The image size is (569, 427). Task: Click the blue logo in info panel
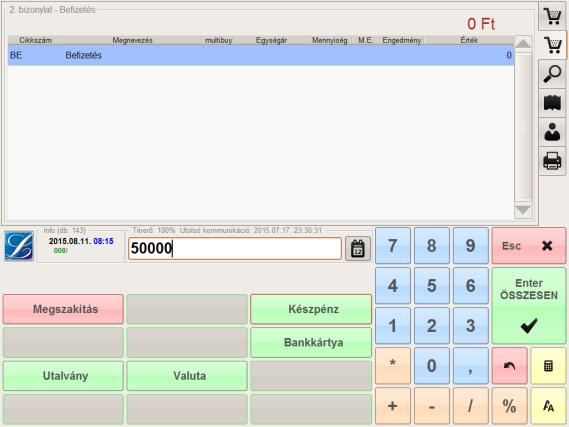coord(19,246)
